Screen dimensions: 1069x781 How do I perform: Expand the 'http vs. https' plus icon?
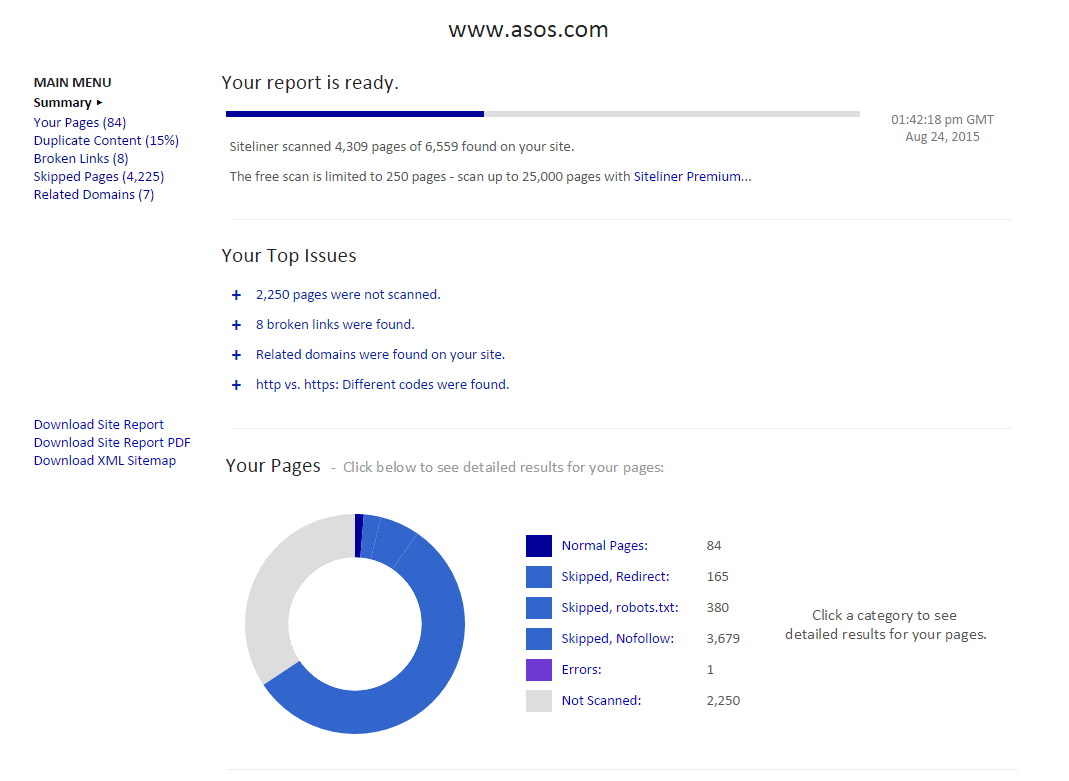point(237,385)
